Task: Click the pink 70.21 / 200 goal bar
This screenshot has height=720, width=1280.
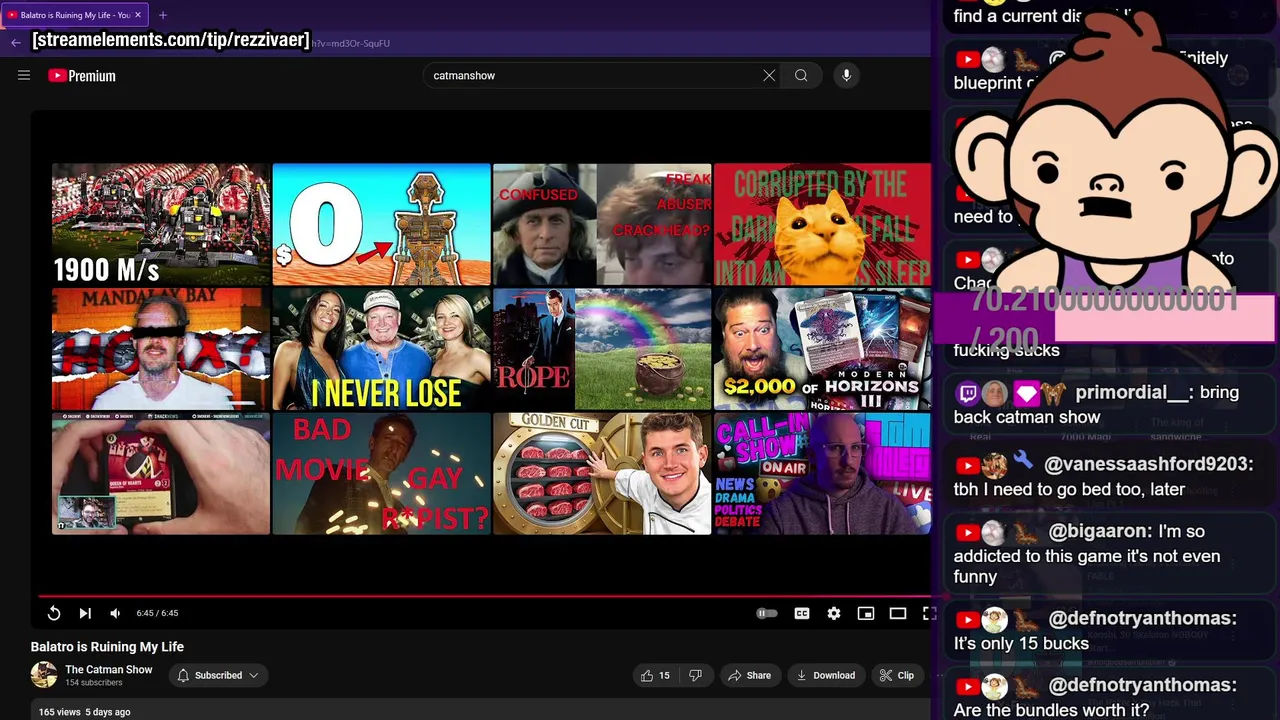Action: [x=1104, y=318]
